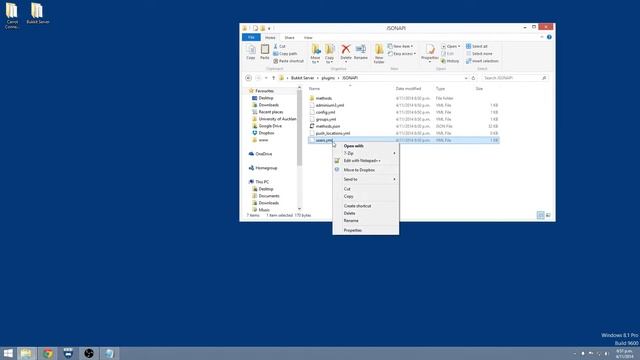Choose Create shortcut in context menu
The image size is (640, 360).
(366, 206)
